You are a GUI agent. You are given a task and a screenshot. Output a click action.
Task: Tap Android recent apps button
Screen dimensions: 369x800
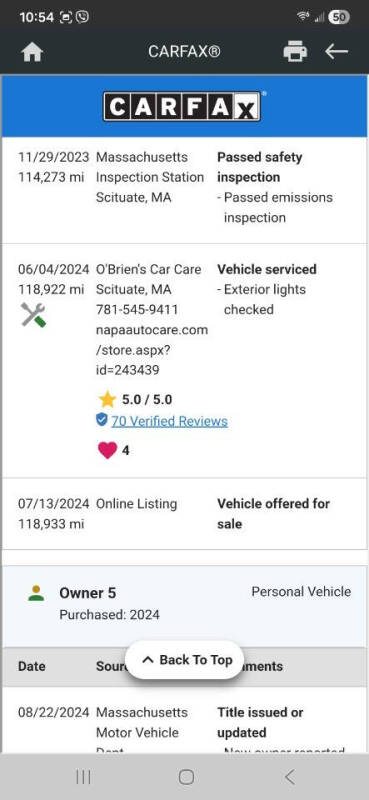point(83,777)
